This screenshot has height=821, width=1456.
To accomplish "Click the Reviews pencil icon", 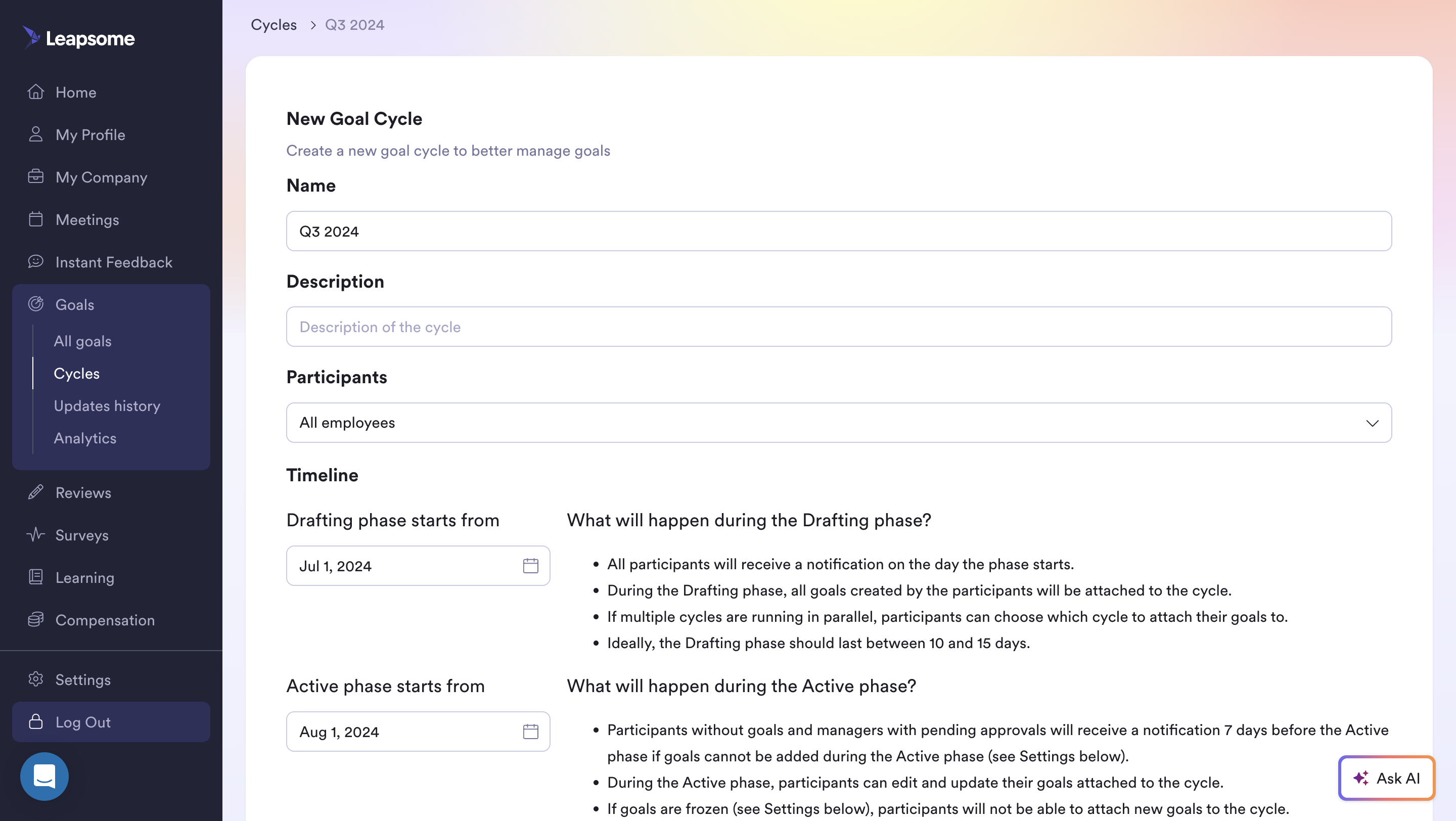I will coord(35,492).
